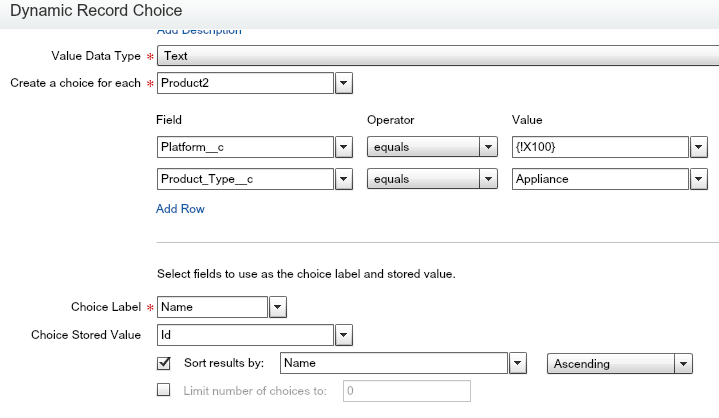This screenshot has width=719, height=418.
Task: Enable Limit number of choices checkbox
Action: (x=165, y=391)
